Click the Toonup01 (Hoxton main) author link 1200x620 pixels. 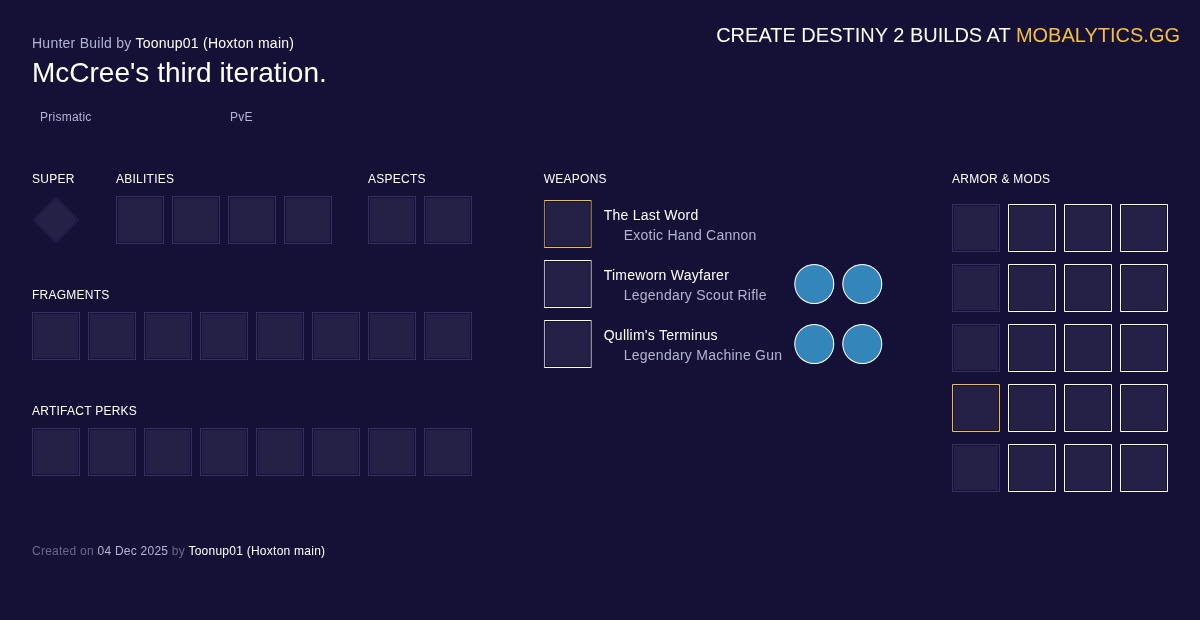click(x=215, y=43)
